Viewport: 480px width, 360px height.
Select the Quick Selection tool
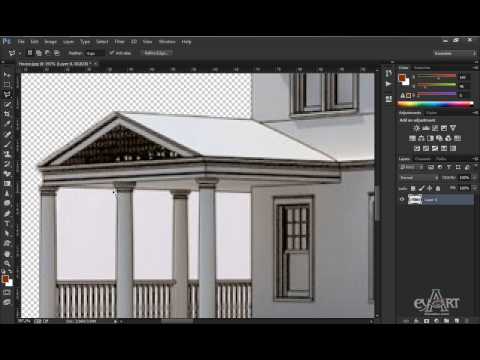(x=7, y=104)
